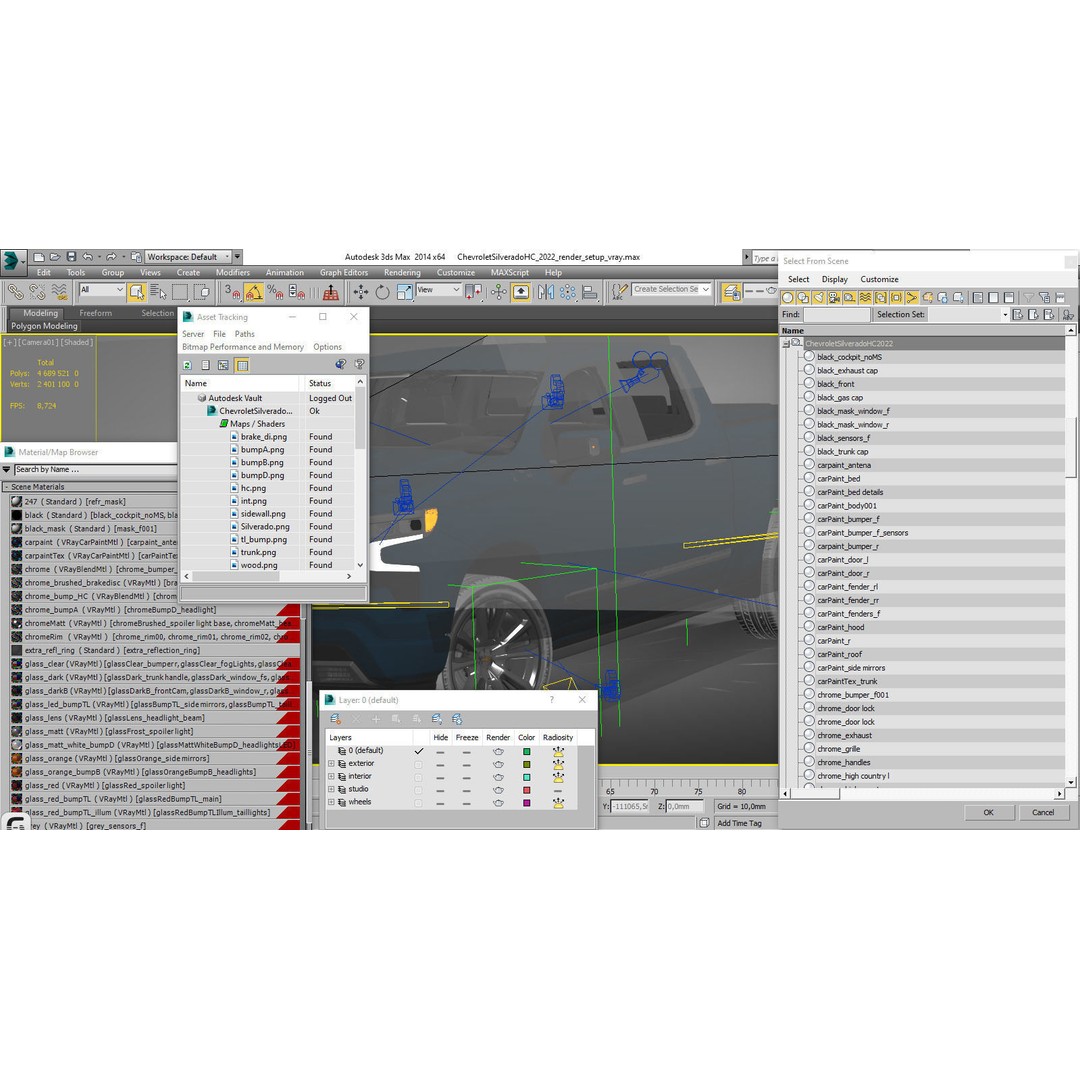1080x1080 pixels.
Task: Click the Select and Link chain icon
Action: click(14, 293)
